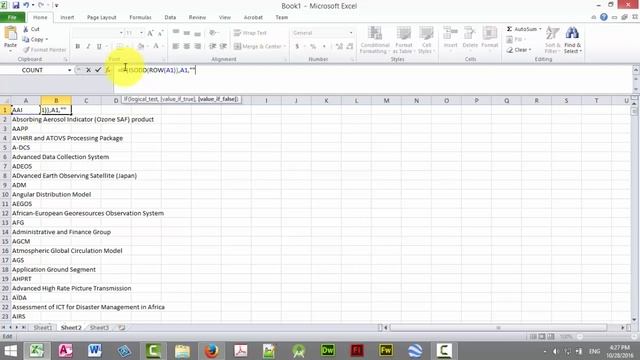Open Firefox from the taskbar
This screenshot has height=360, width=640.
(211, 351)
